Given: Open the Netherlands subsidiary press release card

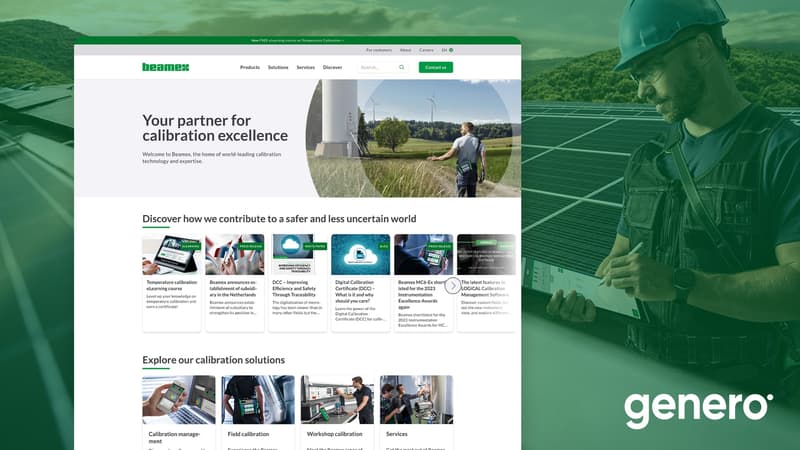Looking at the screenshot, I should point(235,283).
